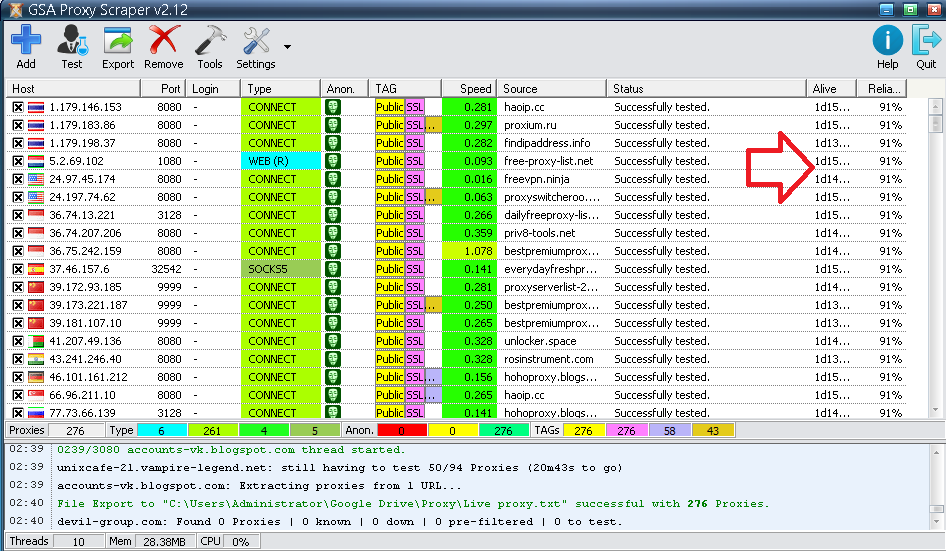This screenshot has height=551, width=946.
Task: Toggle checkbox for 66.96.211.10
Action: [x=18, y=395]
